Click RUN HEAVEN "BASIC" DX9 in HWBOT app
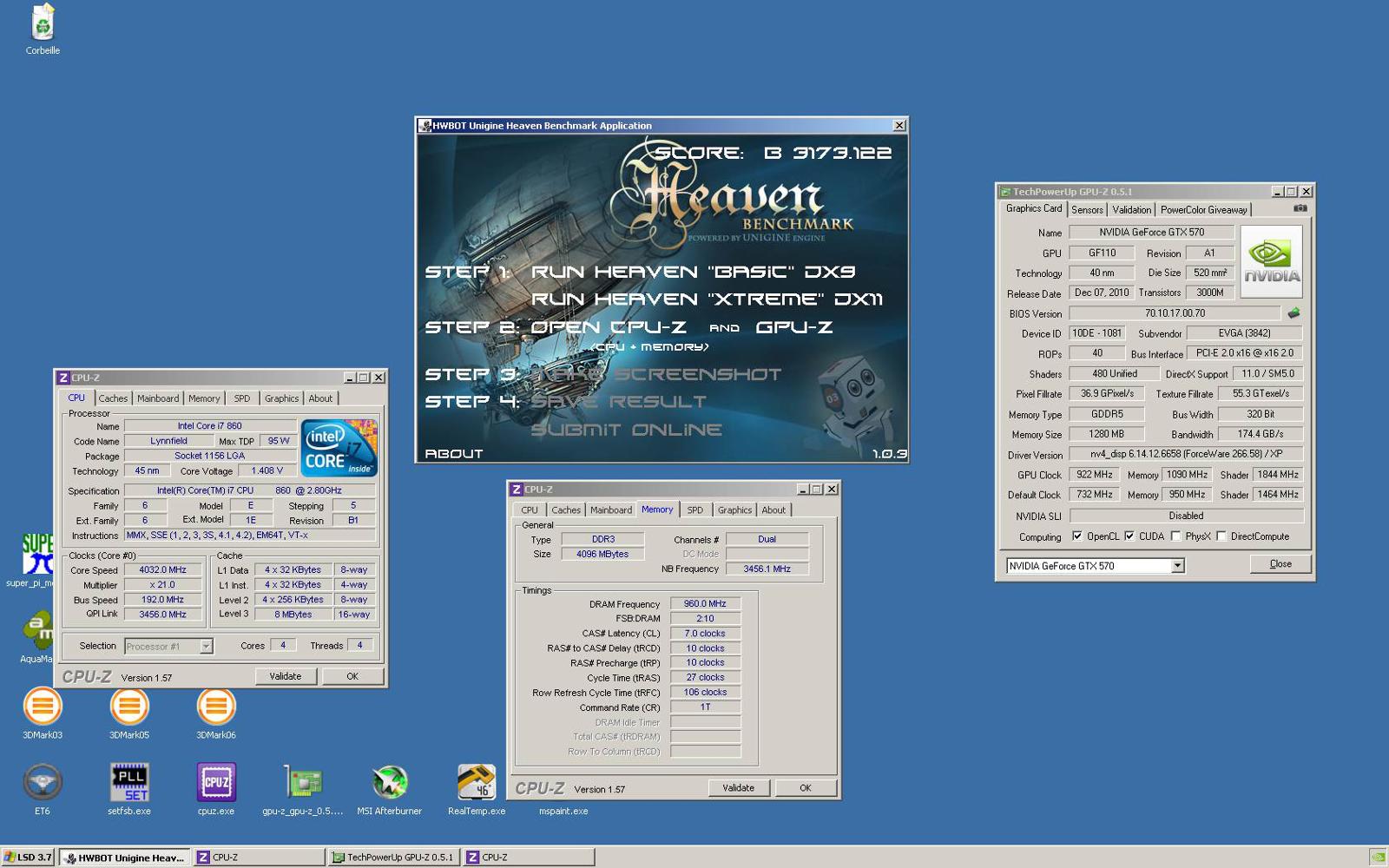Image resolution: width=1389 pixels, height=868 pixels. pos(694,272)
